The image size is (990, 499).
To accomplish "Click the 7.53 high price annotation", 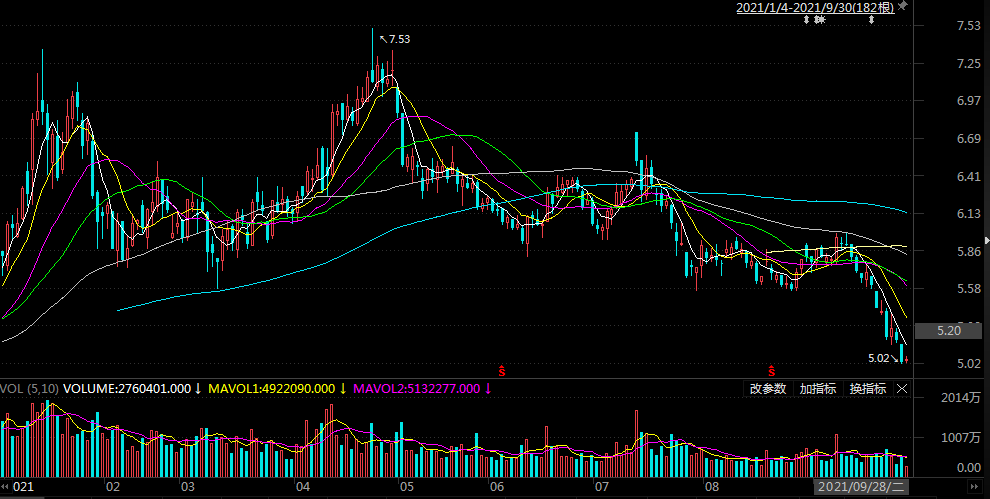I will 399,39.
